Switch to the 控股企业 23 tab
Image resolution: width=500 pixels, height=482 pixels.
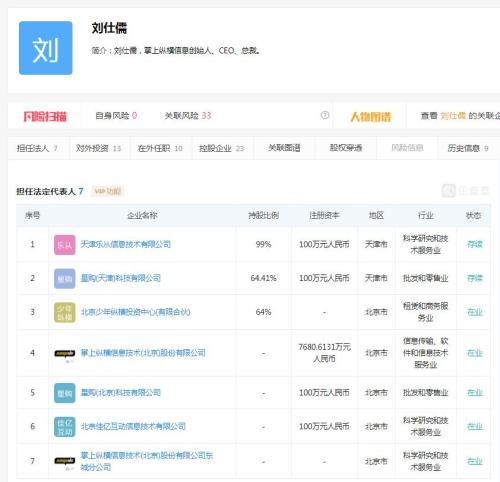[222, 148]
